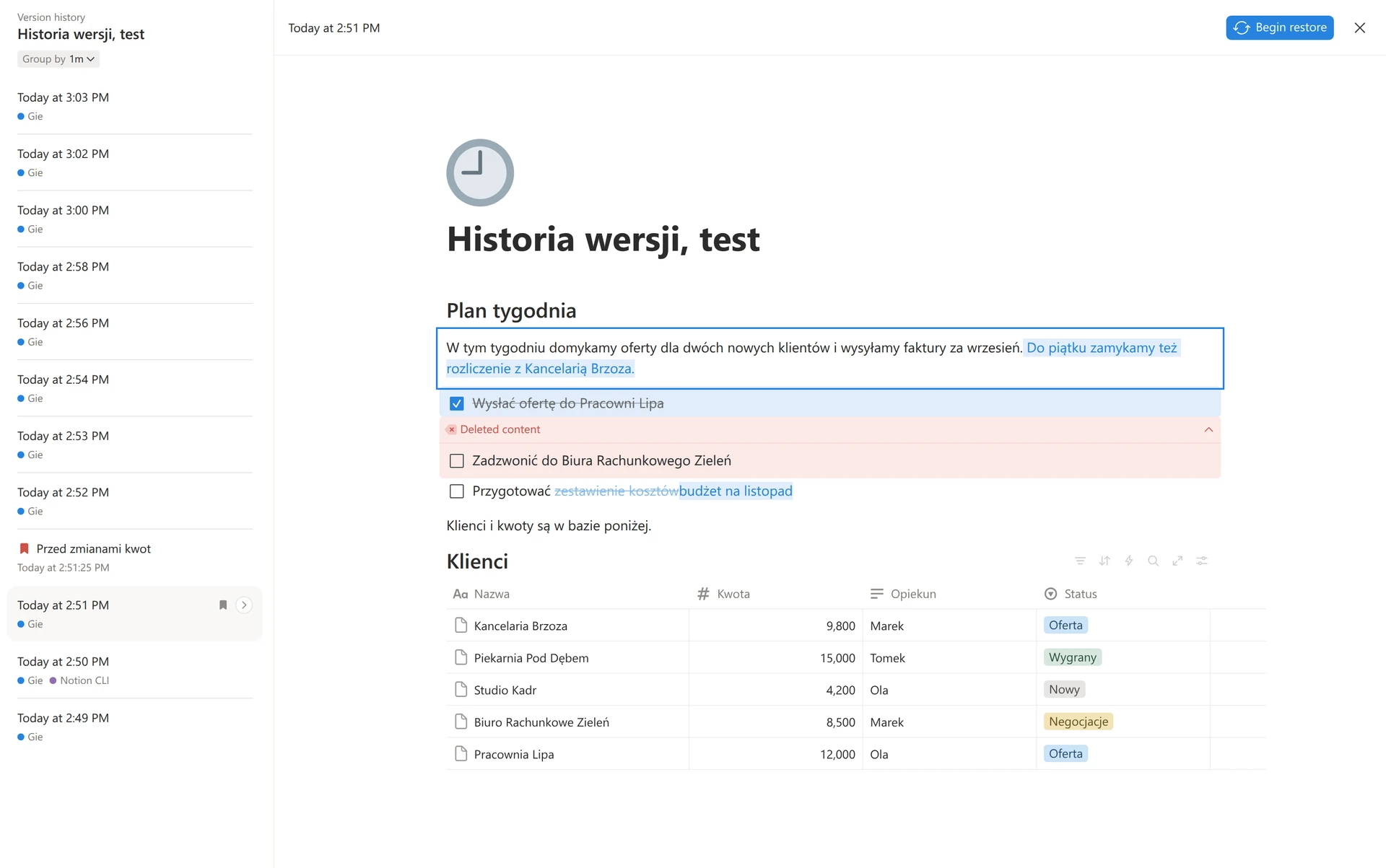
Task: Click the clock page icon
Action: [x=480, y=172]
